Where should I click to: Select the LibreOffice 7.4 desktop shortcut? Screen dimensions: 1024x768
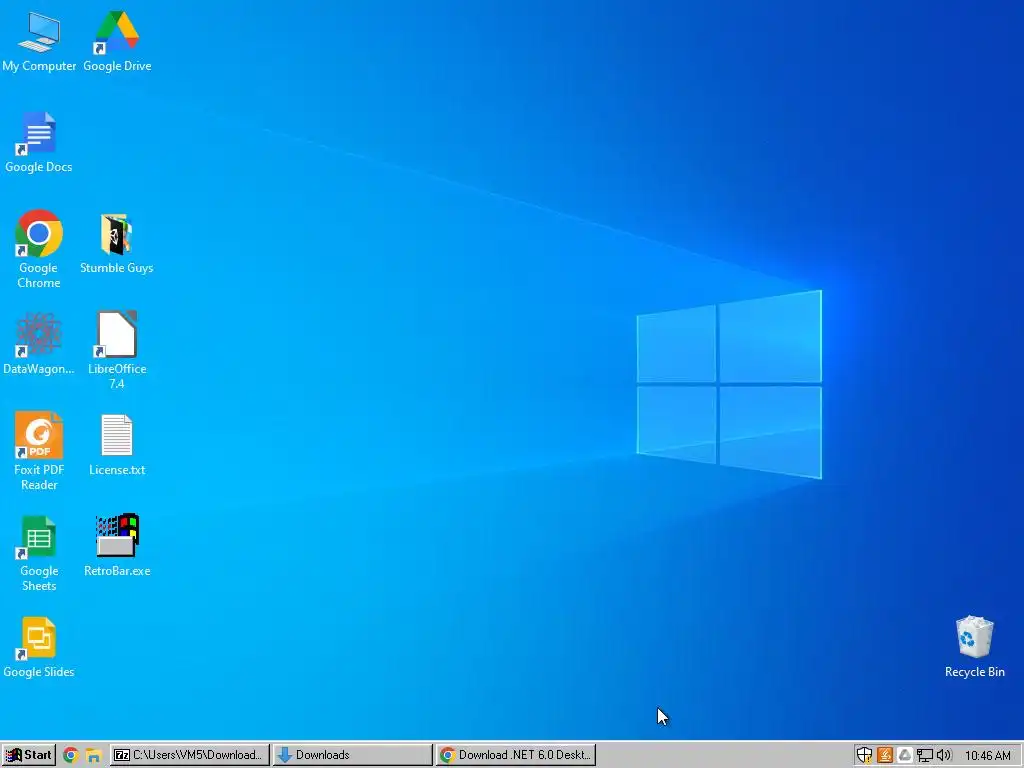click(x=117, y=350)
